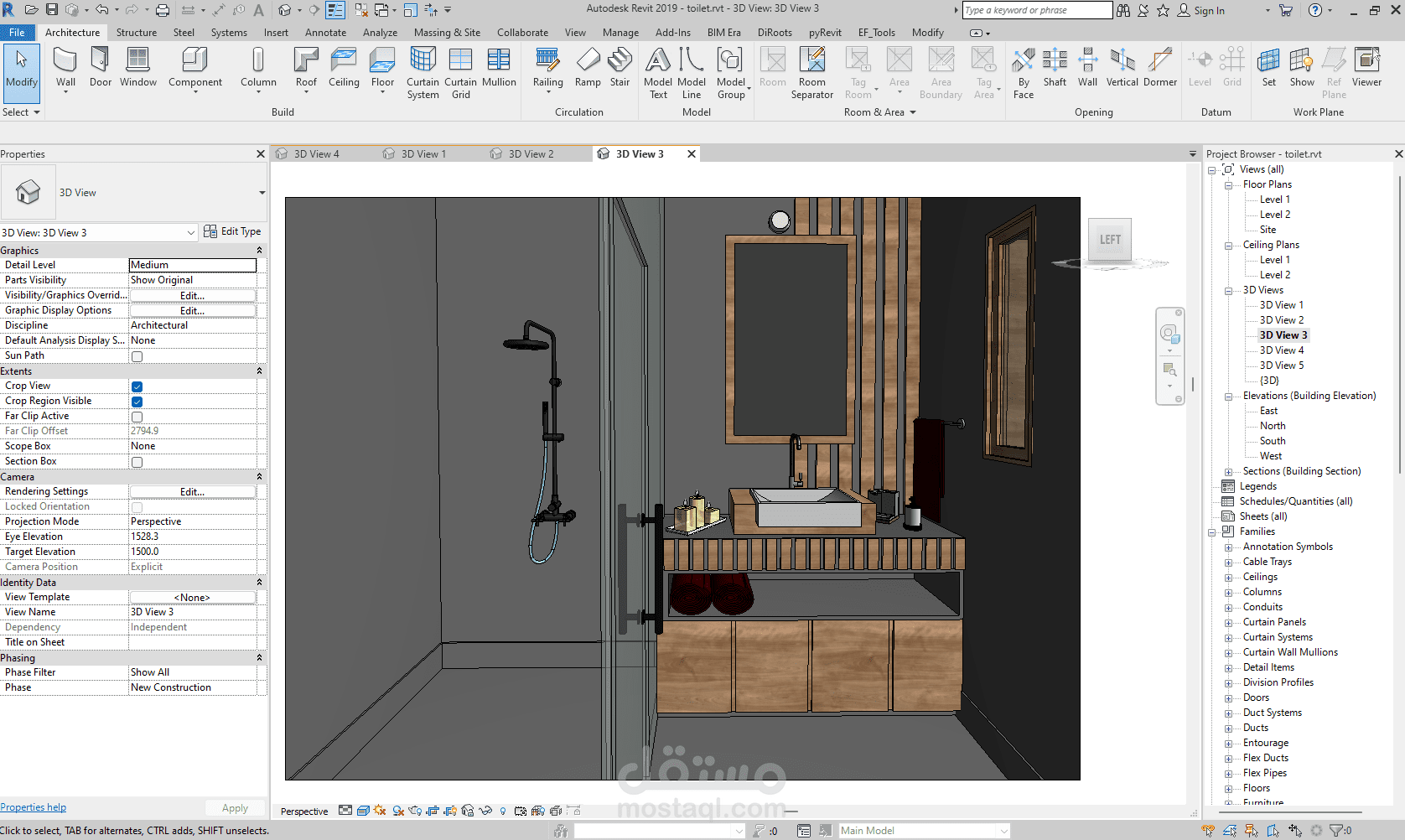Edit Visibility/Graphics Overrides
The width and height of the screenshot is (1405, 840).
coord(192,296)
